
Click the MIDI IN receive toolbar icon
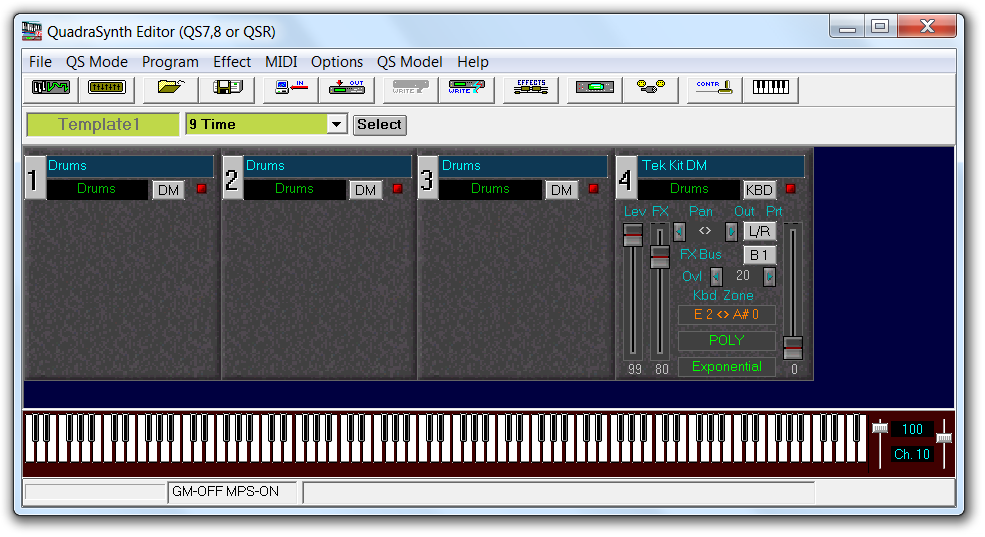pos(291,88)
